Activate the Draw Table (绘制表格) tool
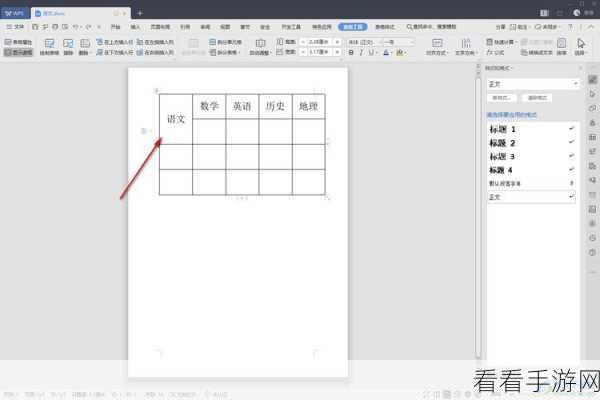 49,47
